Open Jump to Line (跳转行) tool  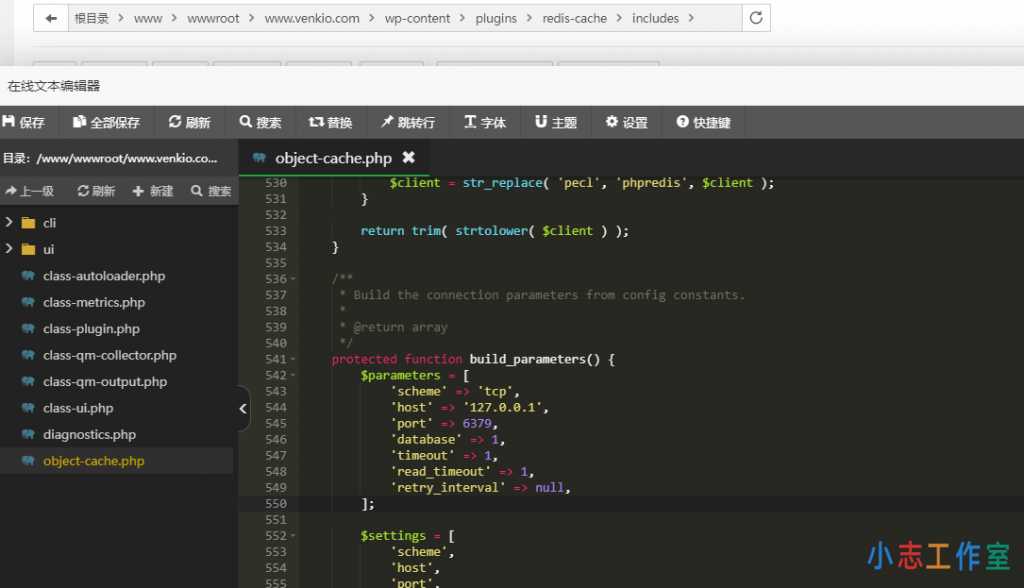(x=407, y=122)
